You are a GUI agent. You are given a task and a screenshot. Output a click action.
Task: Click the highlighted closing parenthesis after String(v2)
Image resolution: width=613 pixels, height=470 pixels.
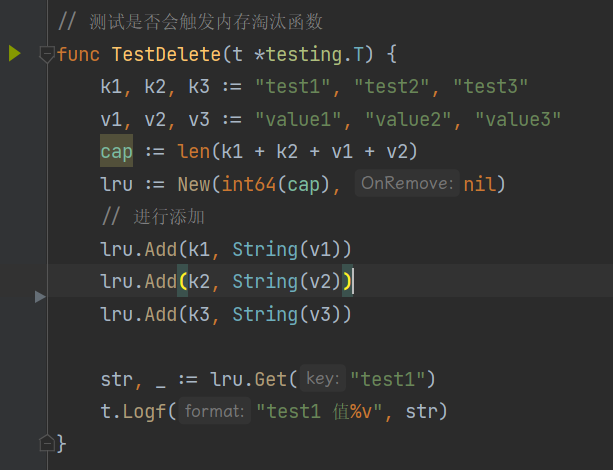pos(347,281)
